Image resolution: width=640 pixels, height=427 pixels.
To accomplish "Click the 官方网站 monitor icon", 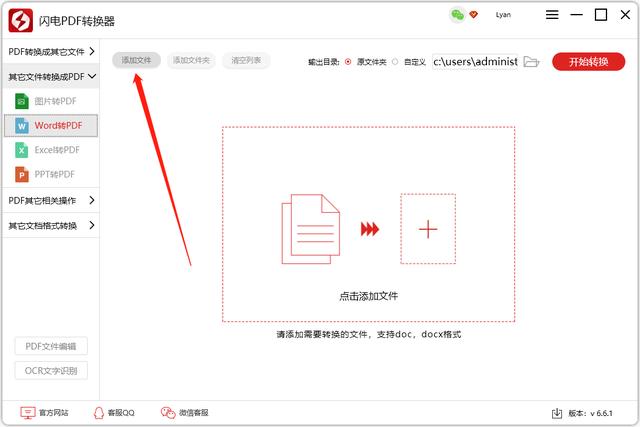I will pos(28,412).
